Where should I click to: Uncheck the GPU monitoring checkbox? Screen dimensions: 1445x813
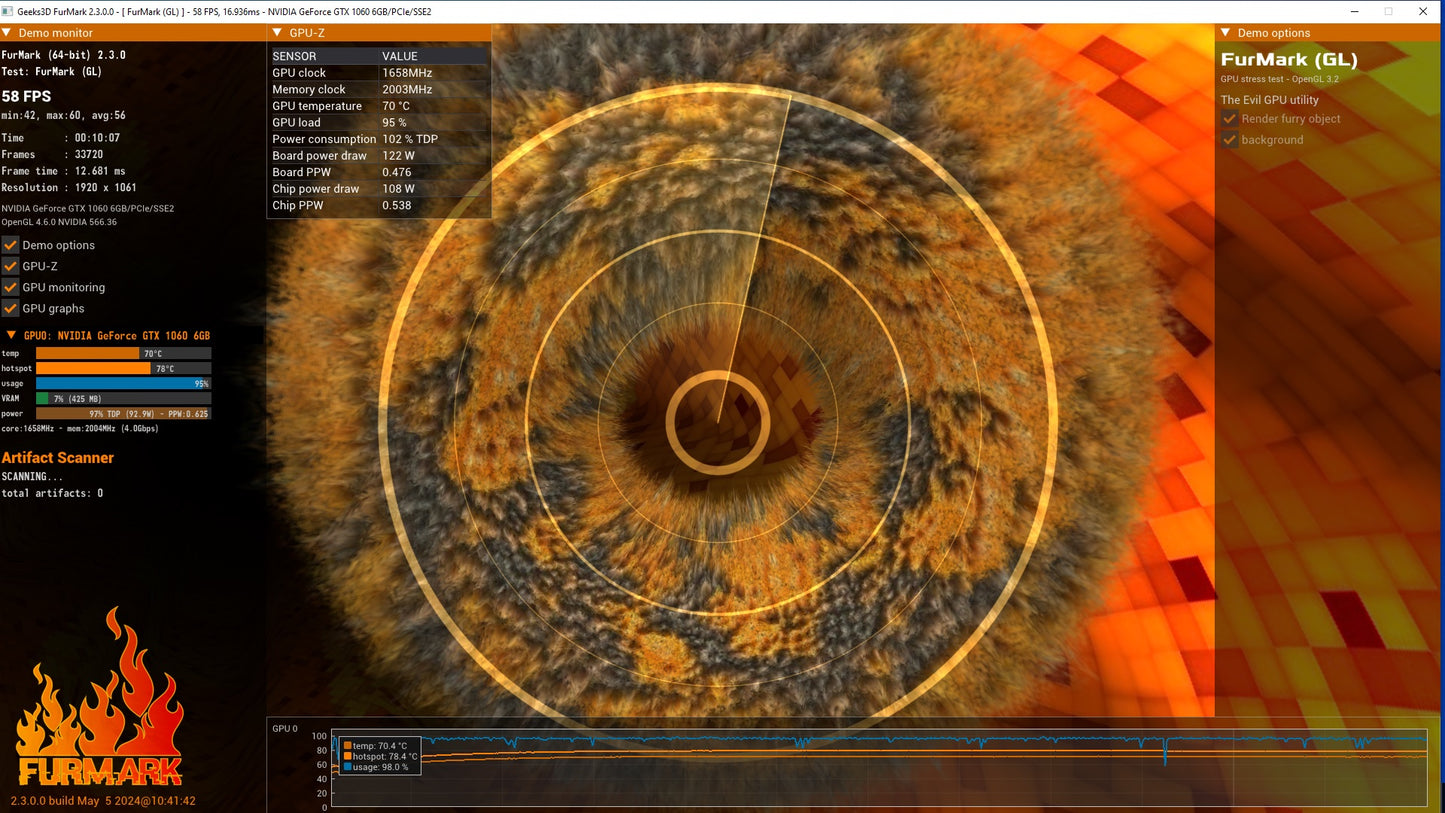[11, 287]
